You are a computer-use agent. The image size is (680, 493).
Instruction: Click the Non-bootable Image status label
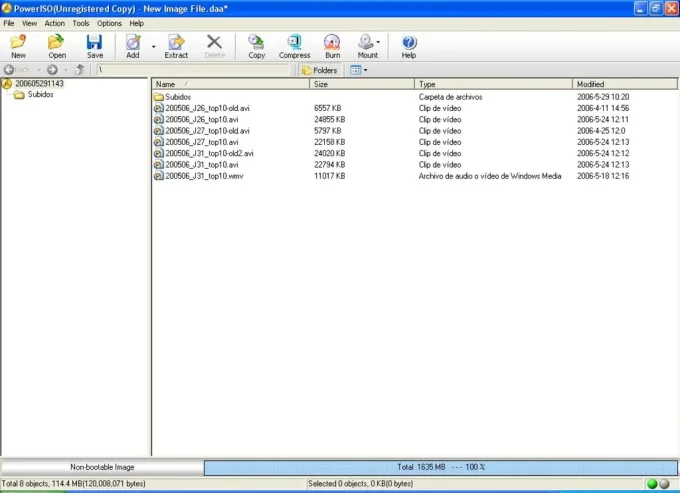coord(102,467)
